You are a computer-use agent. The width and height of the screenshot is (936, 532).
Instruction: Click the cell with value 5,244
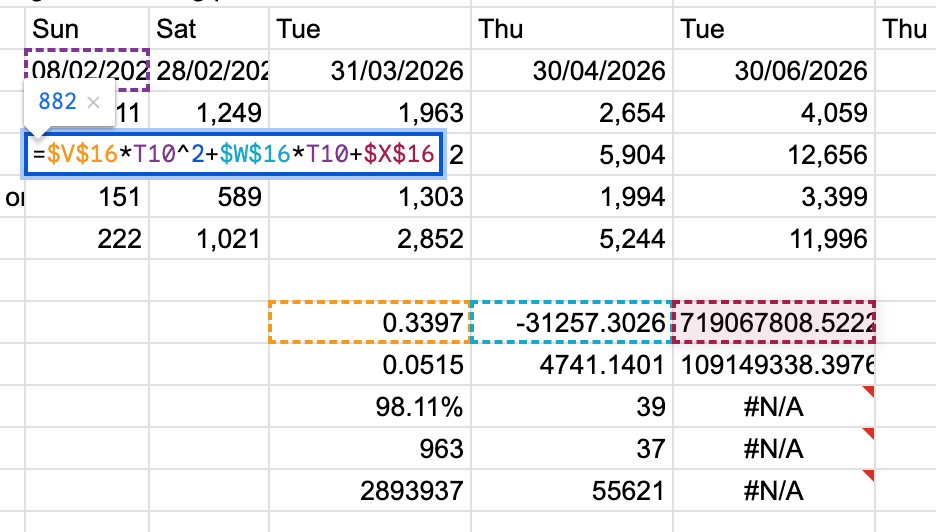[x=571, y=238]
